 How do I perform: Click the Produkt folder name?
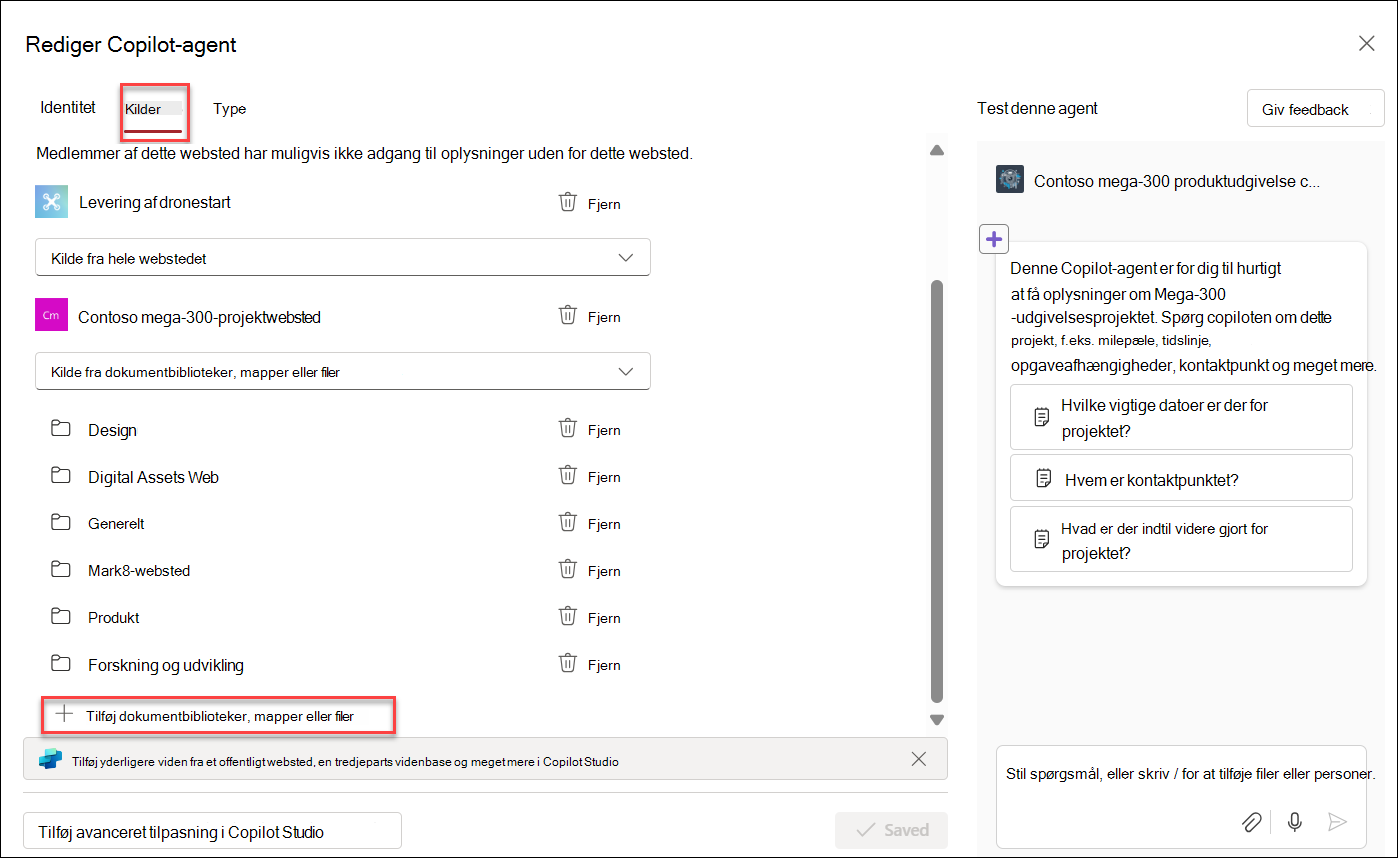[114, 617]
